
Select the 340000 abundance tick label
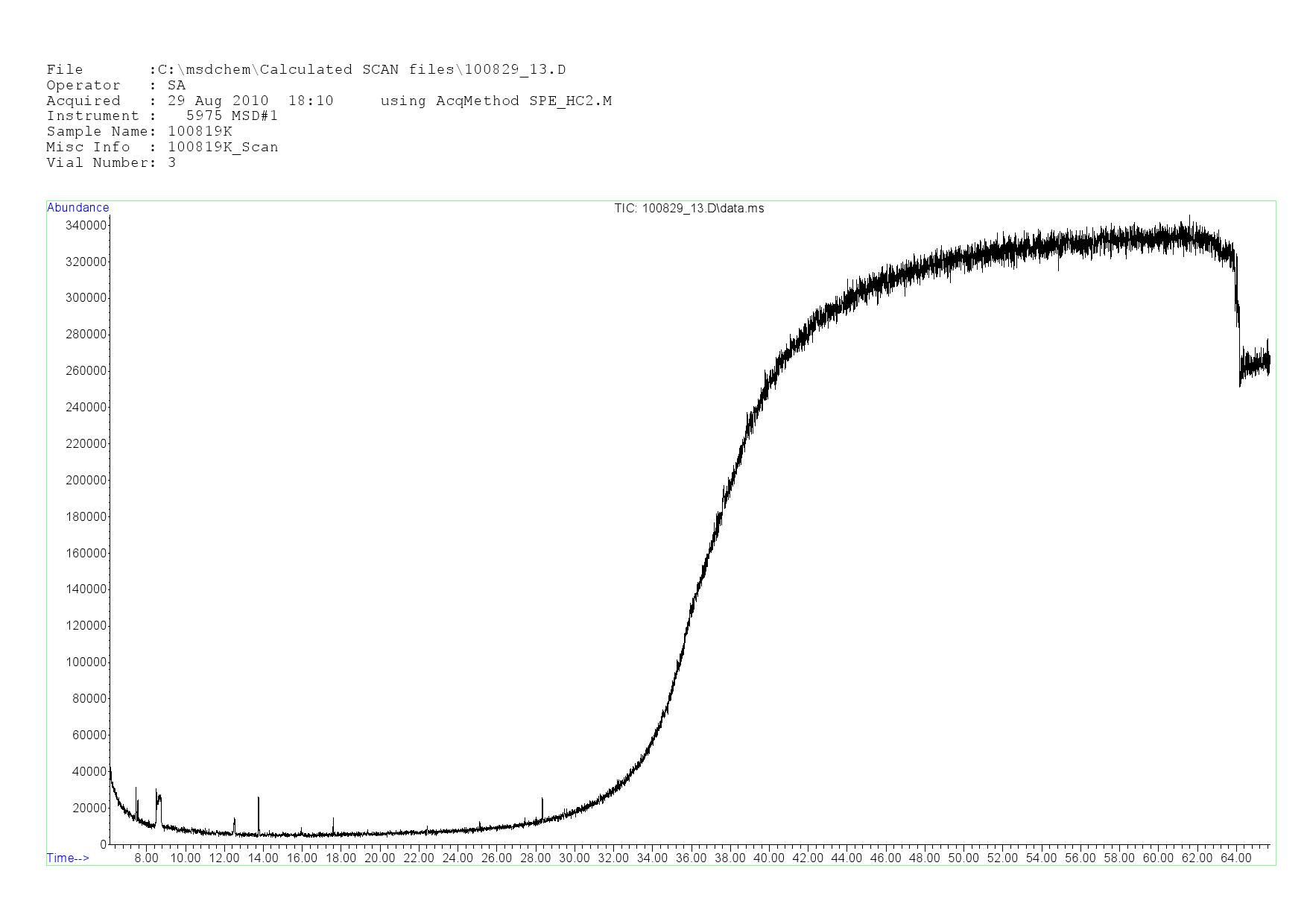tap(86, 225)
